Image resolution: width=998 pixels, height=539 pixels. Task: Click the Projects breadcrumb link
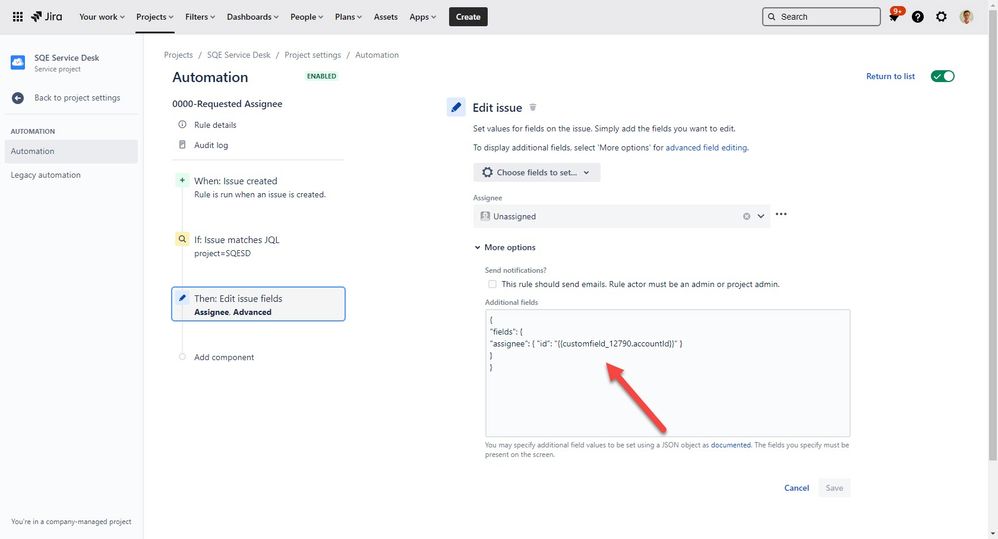tap(178, 55)
